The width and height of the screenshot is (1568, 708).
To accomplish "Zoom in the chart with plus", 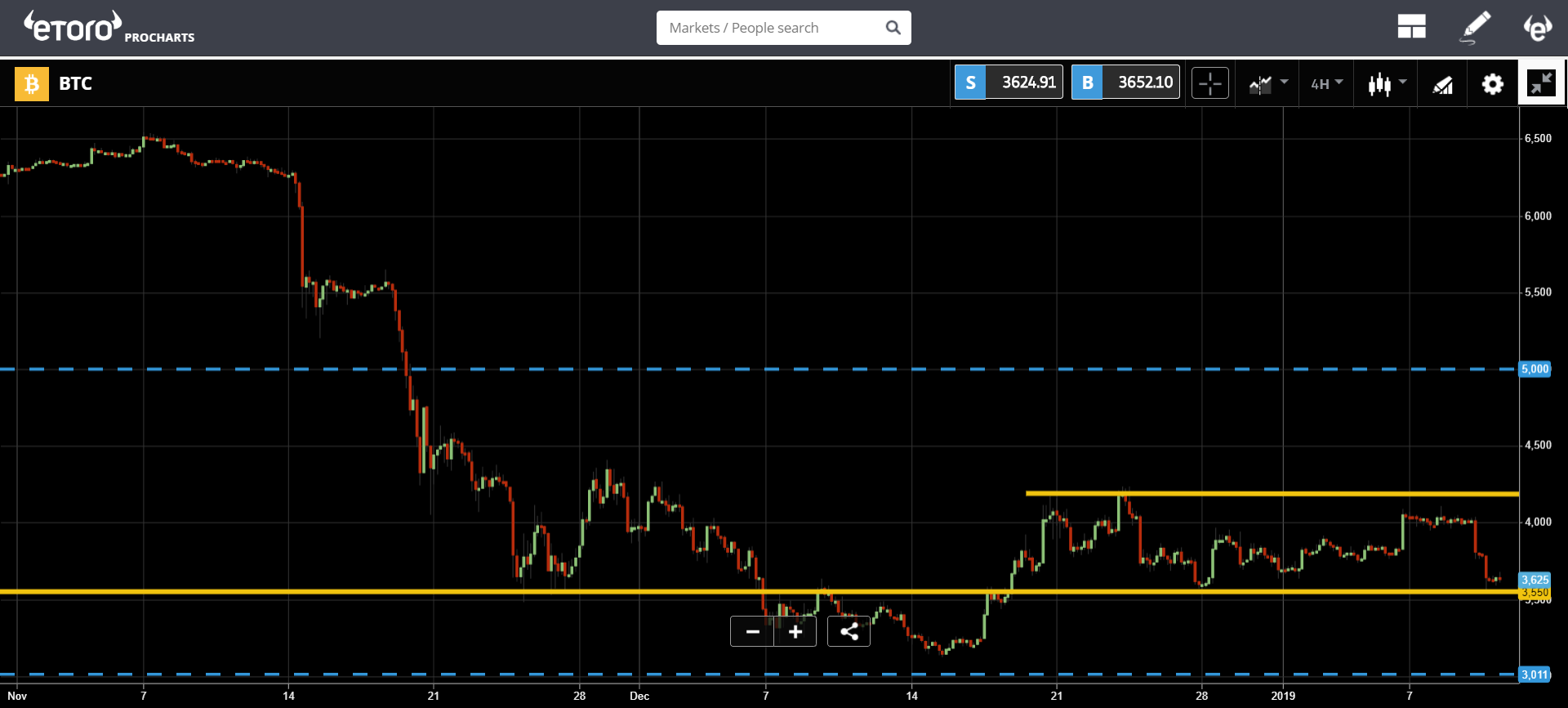I will tap(795, 631).
